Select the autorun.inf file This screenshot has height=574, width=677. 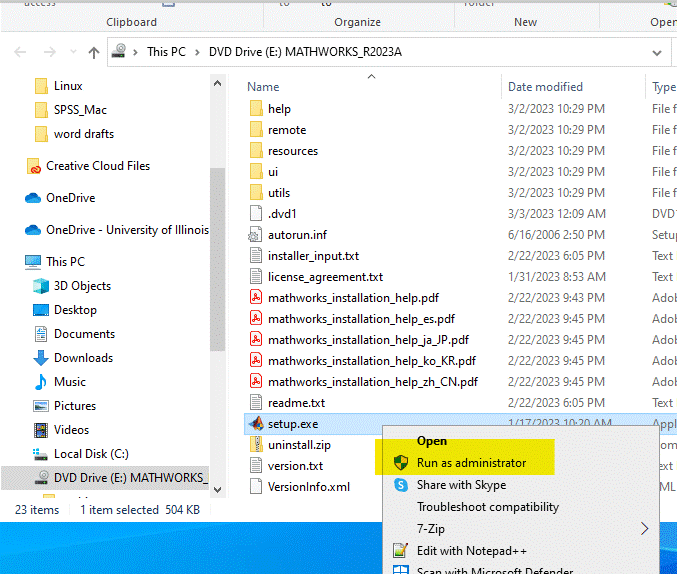coord(288,235)
